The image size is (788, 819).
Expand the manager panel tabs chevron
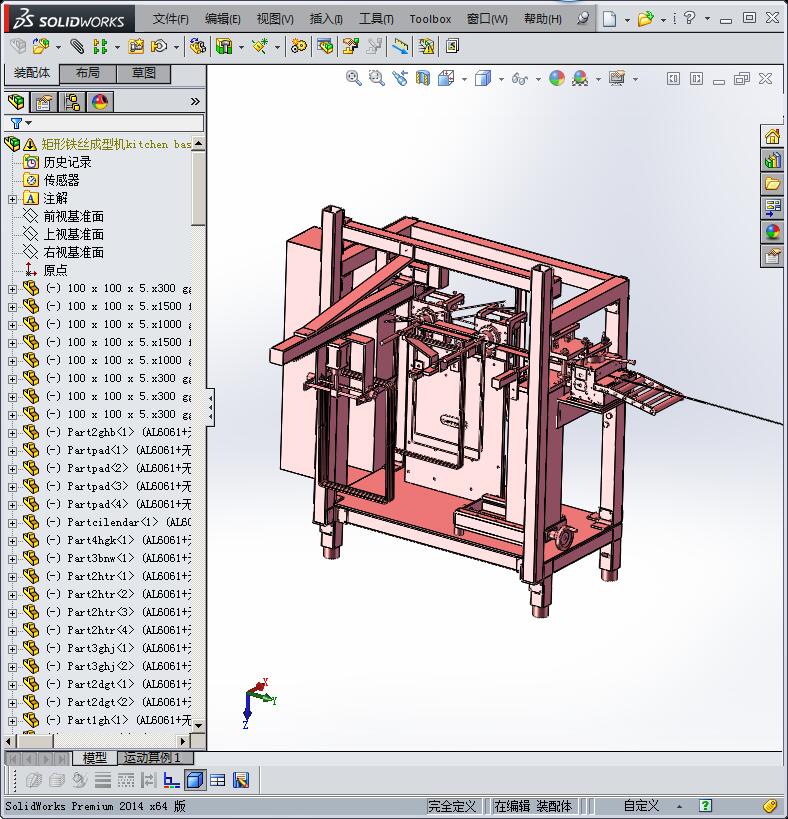tap(195, 101)
